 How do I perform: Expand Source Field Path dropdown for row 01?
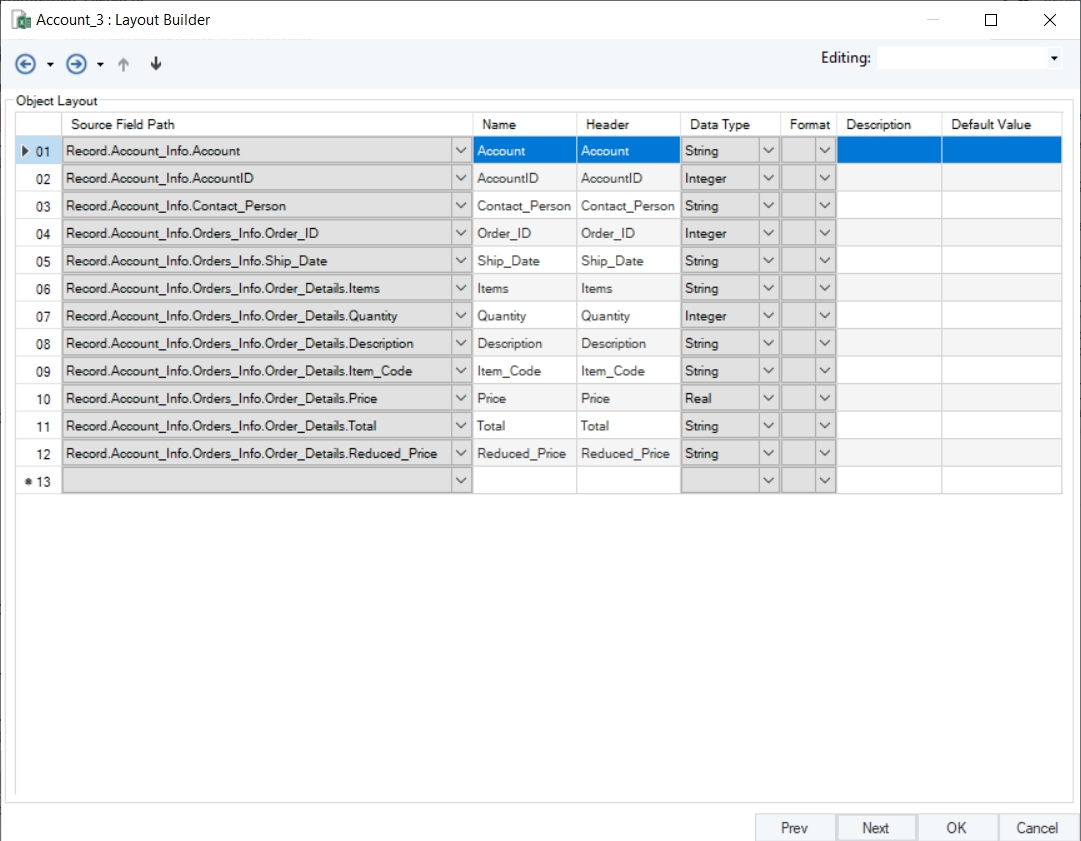[x=461, y=151]
